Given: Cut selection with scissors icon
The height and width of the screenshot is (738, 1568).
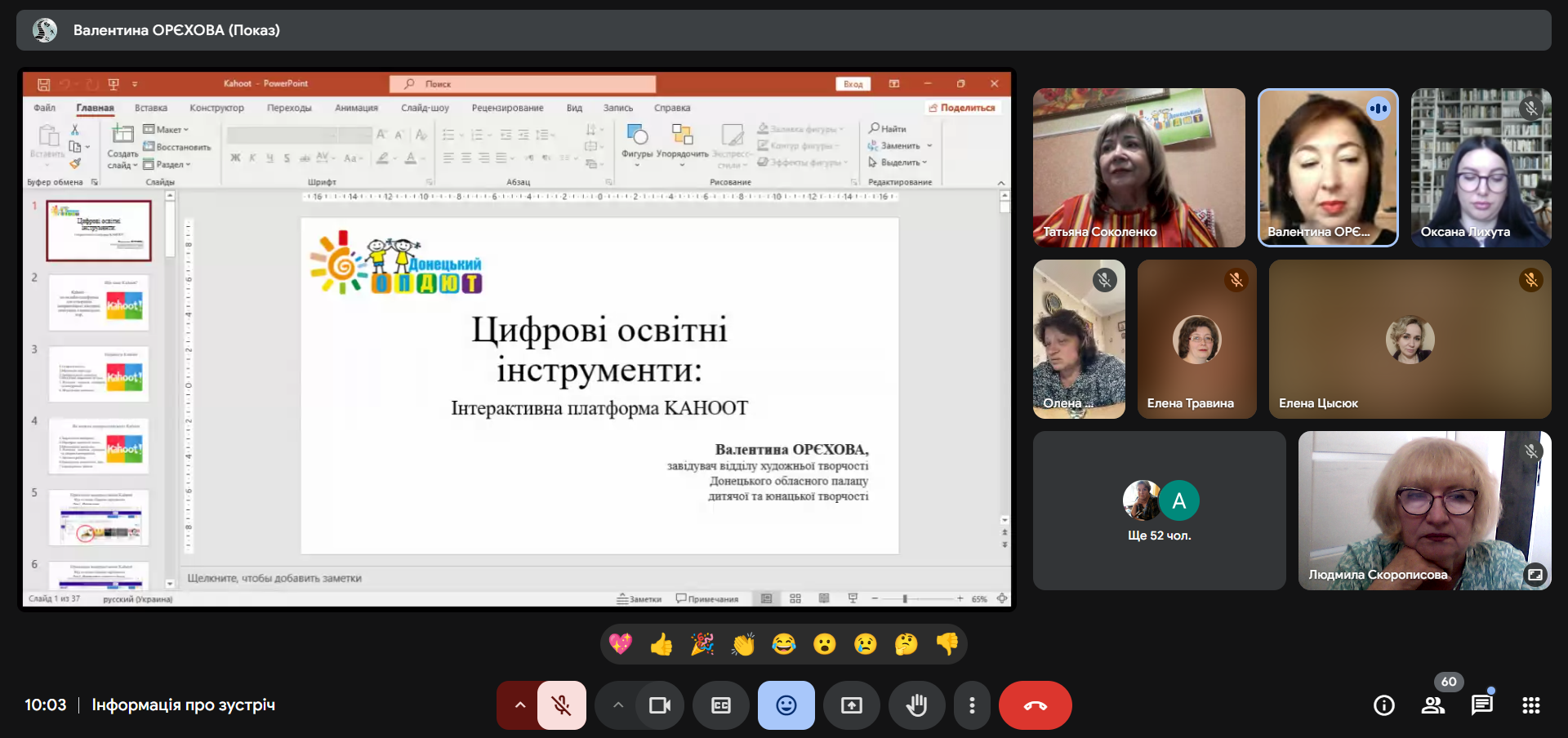Looking at the screenshot, I should pos(75,130).
